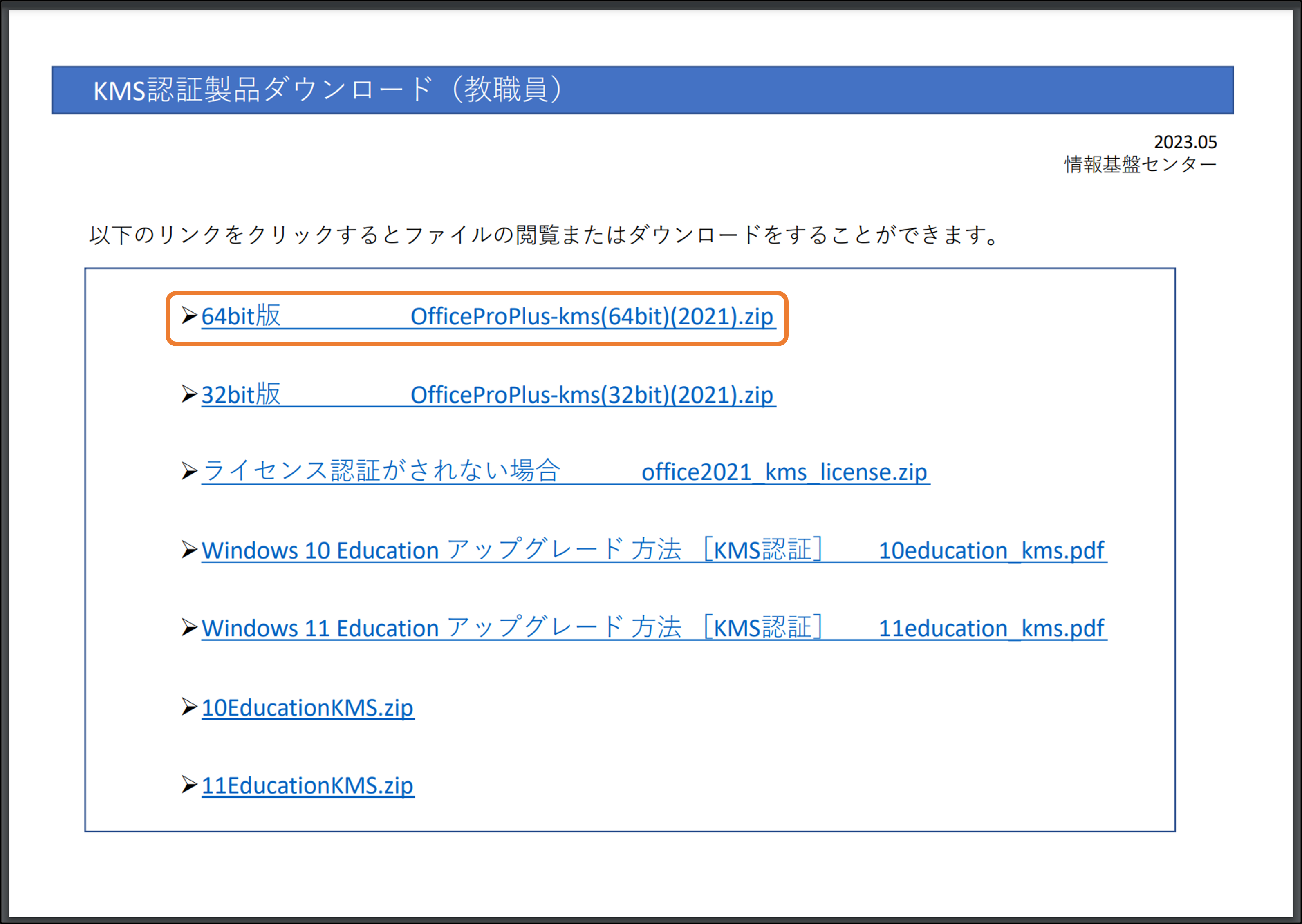
Task: Open the 11education_kms.pdf upgrade guide link
Action: pos(654,628)
